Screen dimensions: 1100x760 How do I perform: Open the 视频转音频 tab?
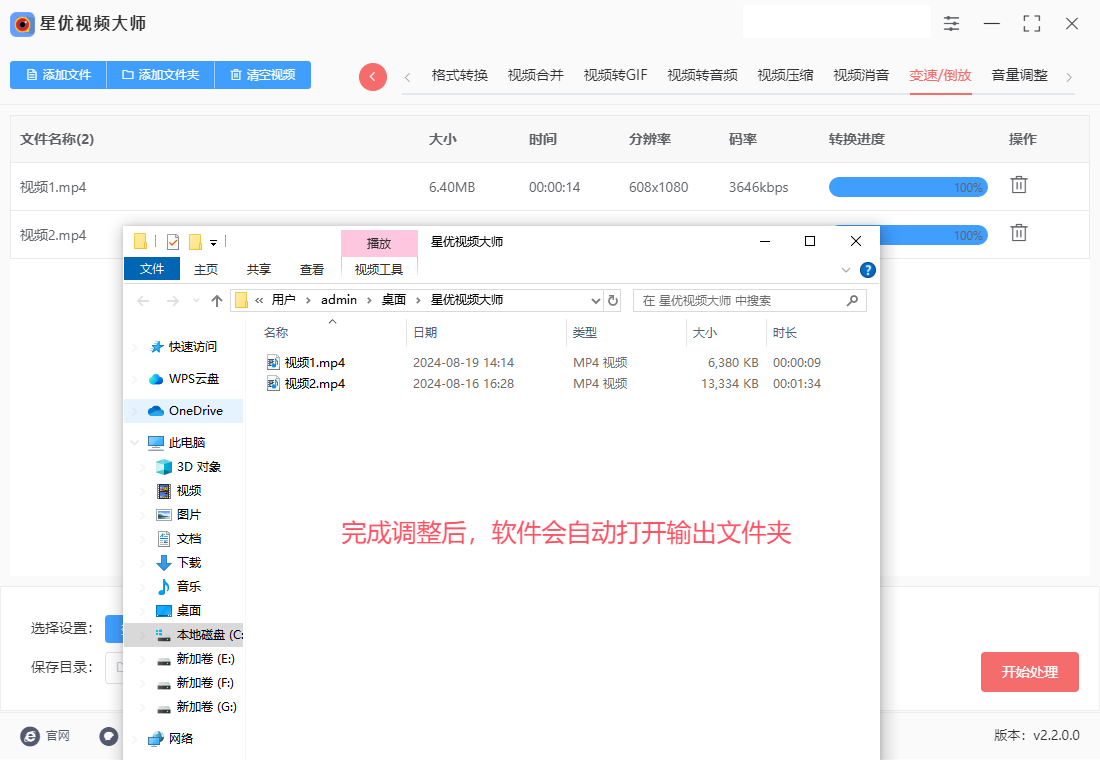click(702, 75)
